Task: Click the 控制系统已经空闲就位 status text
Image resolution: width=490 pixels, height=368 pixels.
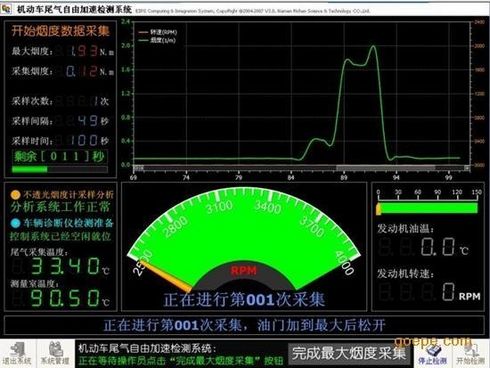Action: 60,236
